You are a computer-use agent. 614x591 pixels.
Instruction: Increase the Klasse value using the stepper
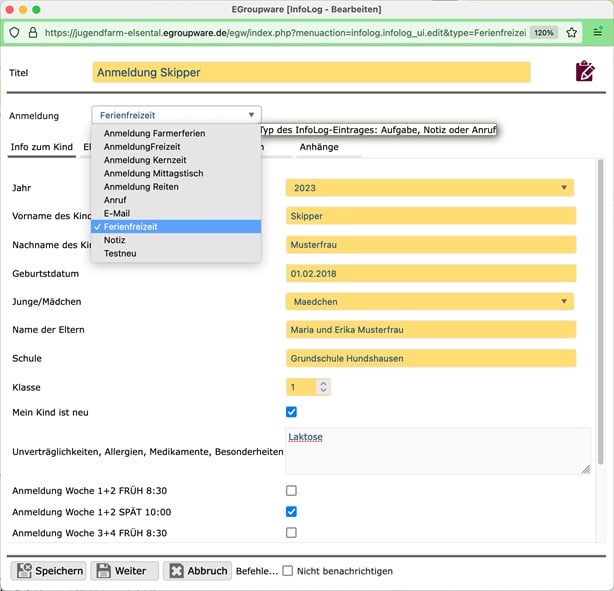[x=324, y=383]
